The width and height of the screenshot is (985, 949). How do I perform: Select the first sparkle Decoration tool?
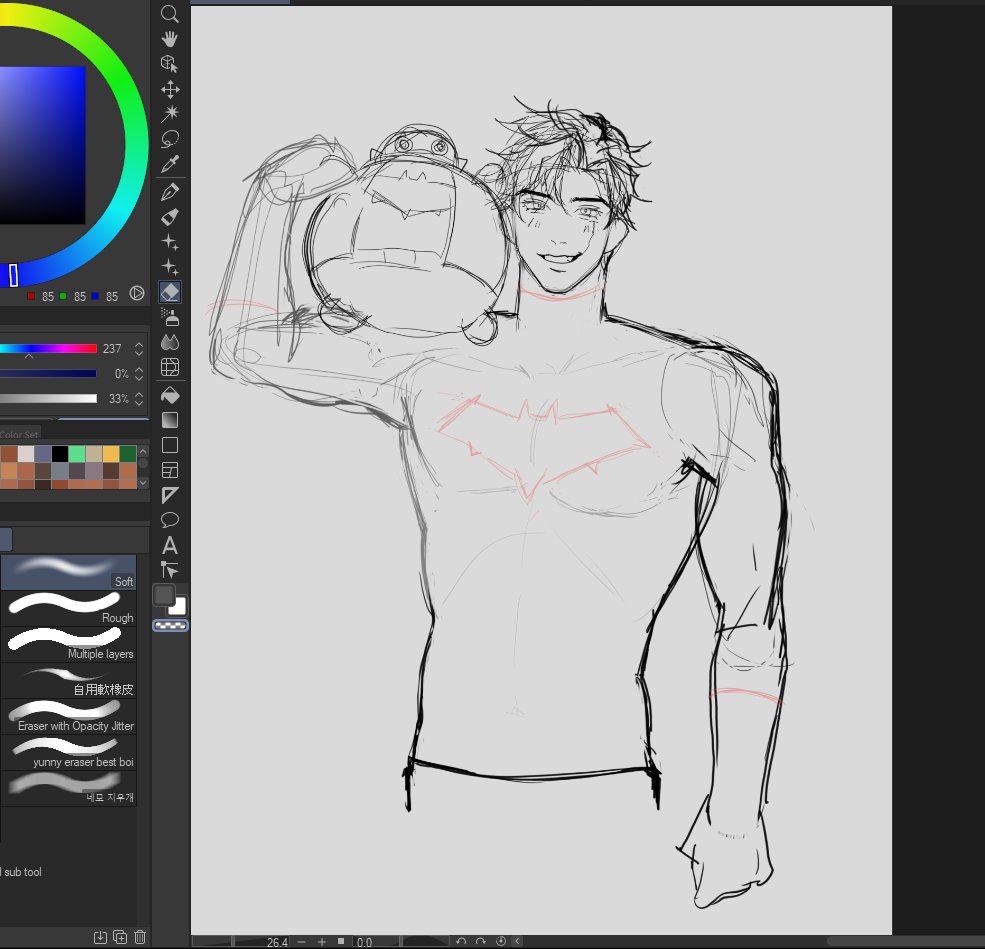(170, 242)
